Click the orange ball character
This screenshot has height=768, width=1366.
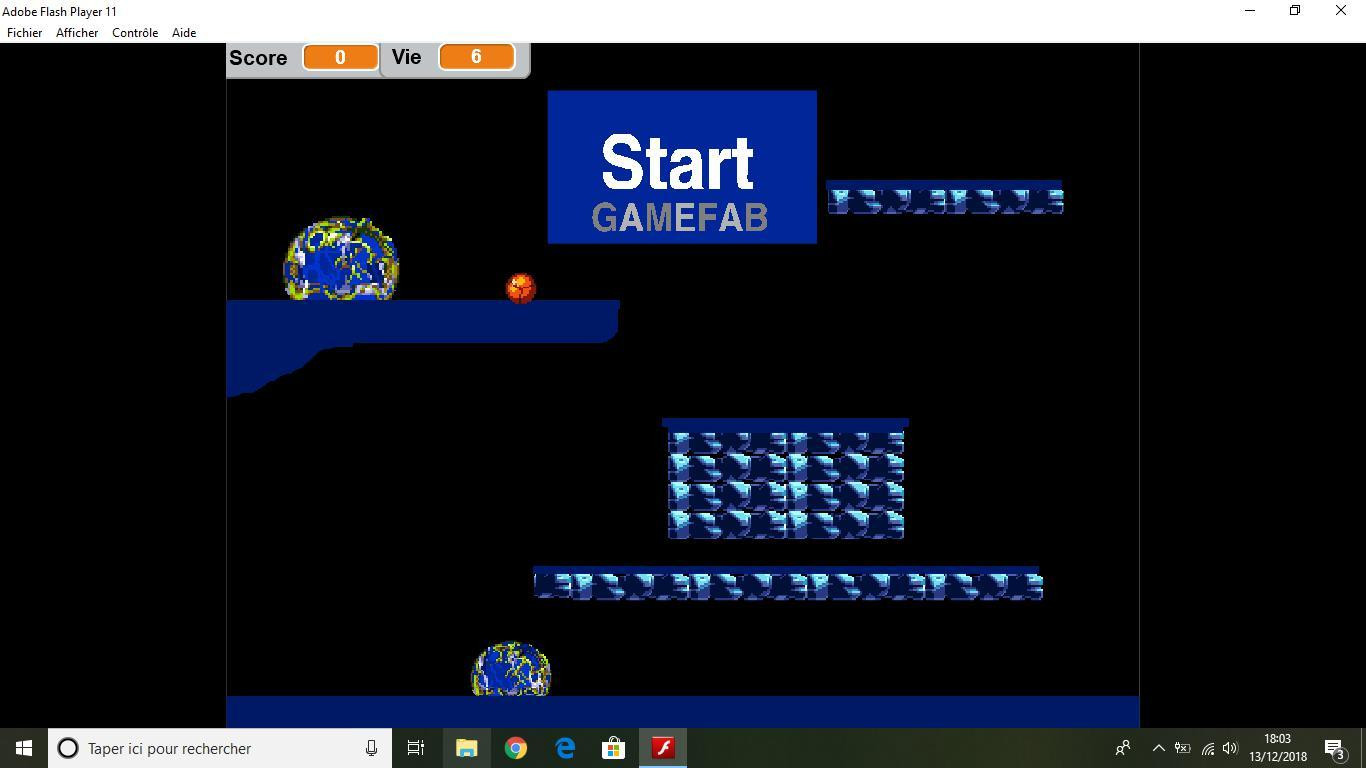click(520, 288)
